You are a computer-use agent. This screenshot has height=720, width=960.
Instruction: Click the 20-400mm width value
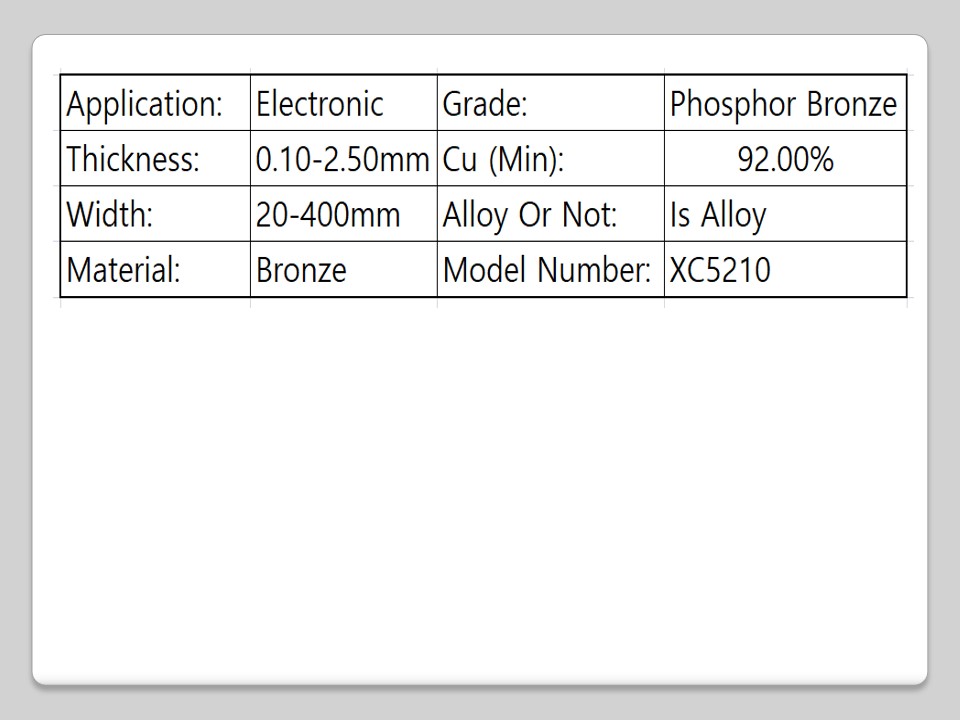pos(328,215)
